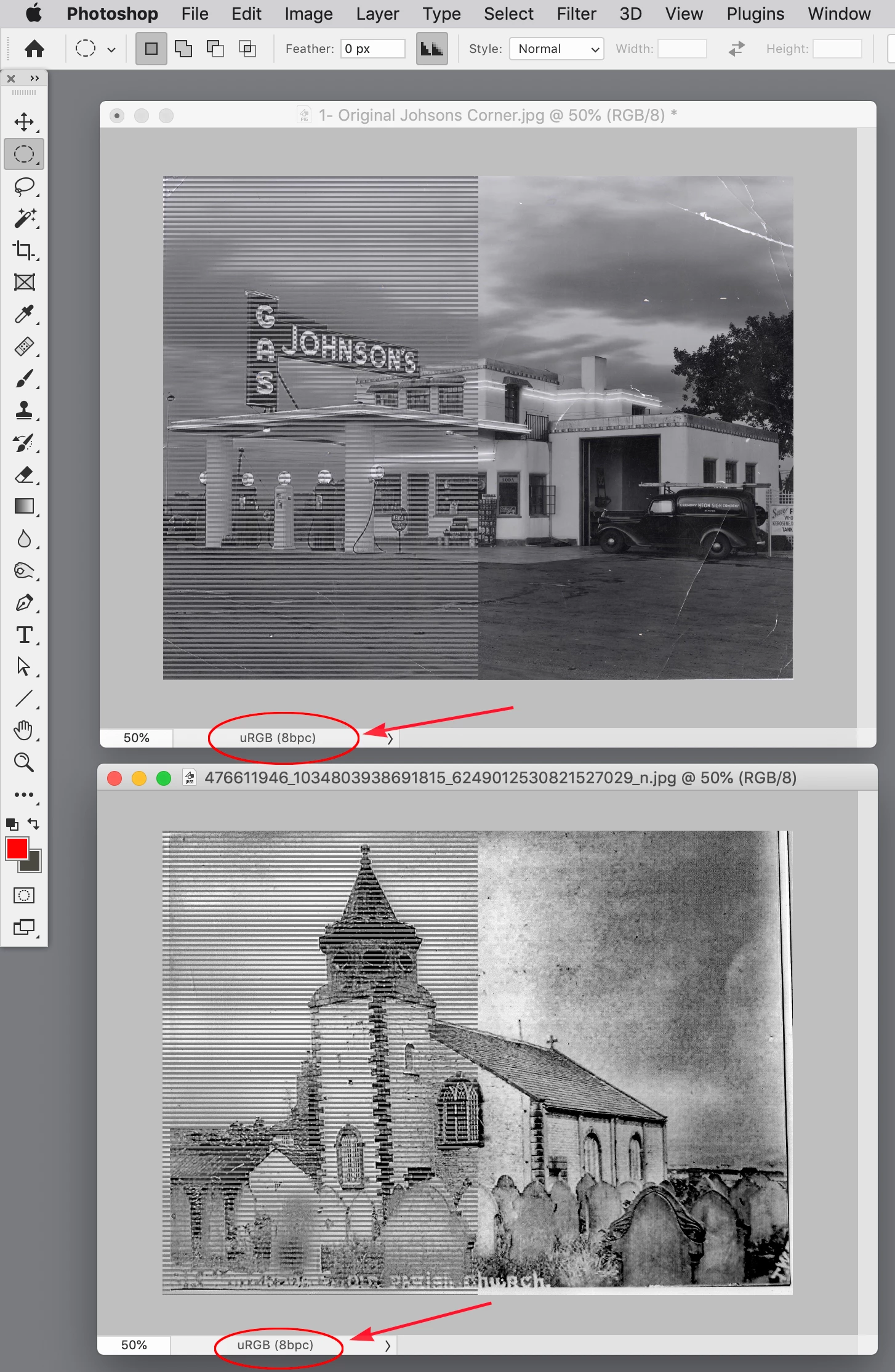Open the Type menu
The image size is (895, 1372).
[441, 14]
